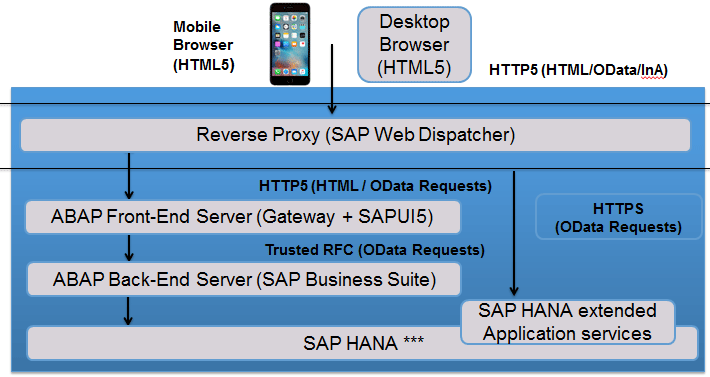
Task: Select the Trusted RFC (OData Requests) label
Action: pyautogui.click(x=375, y=250)
